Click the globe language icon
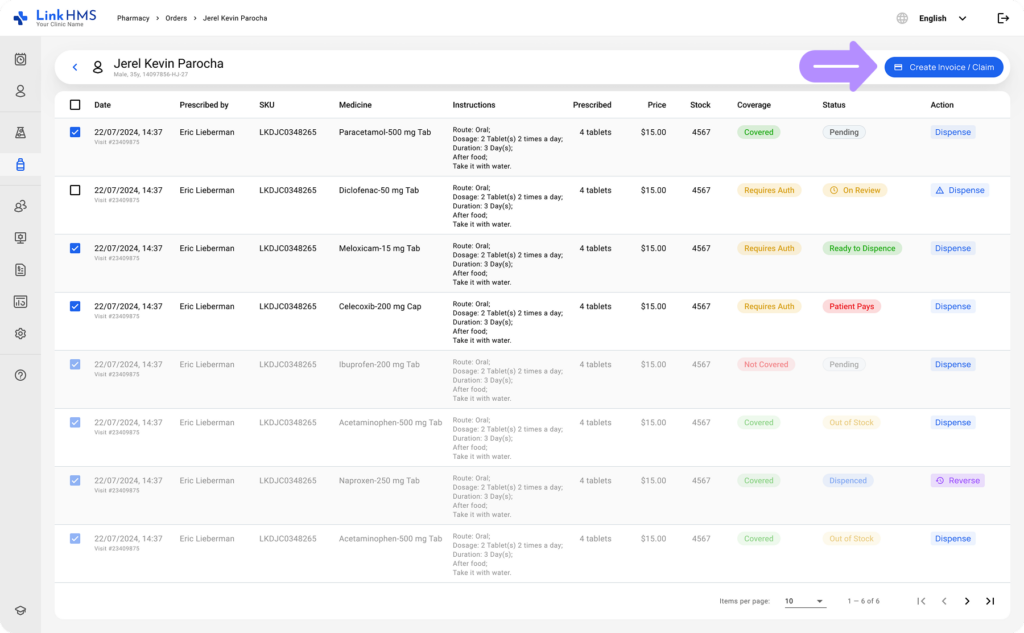This screenshot has width=1024, height=633. (x=902, y=18)
